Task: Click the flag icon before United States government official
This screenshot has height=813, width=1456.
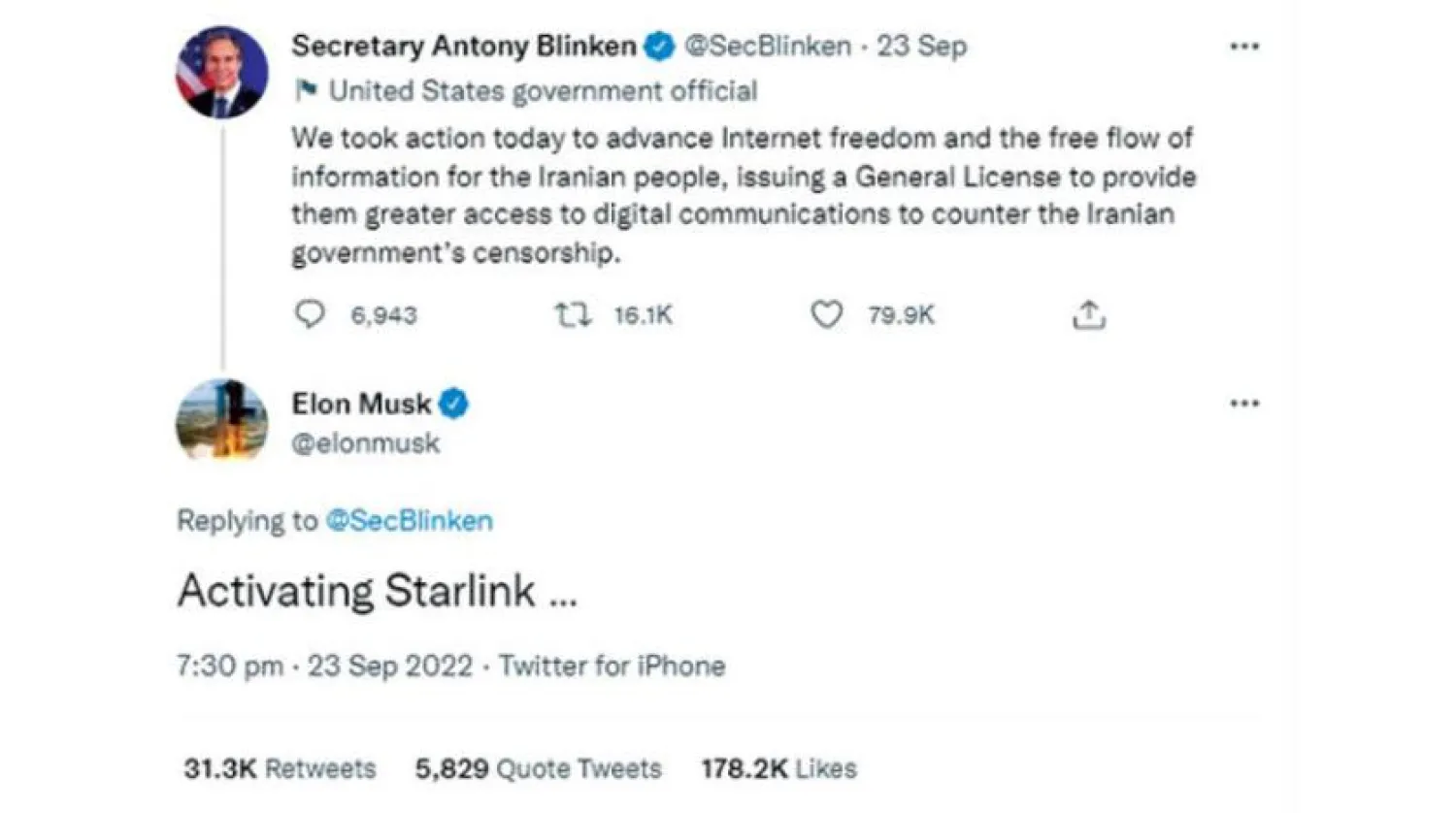Action: click(304, 90)
